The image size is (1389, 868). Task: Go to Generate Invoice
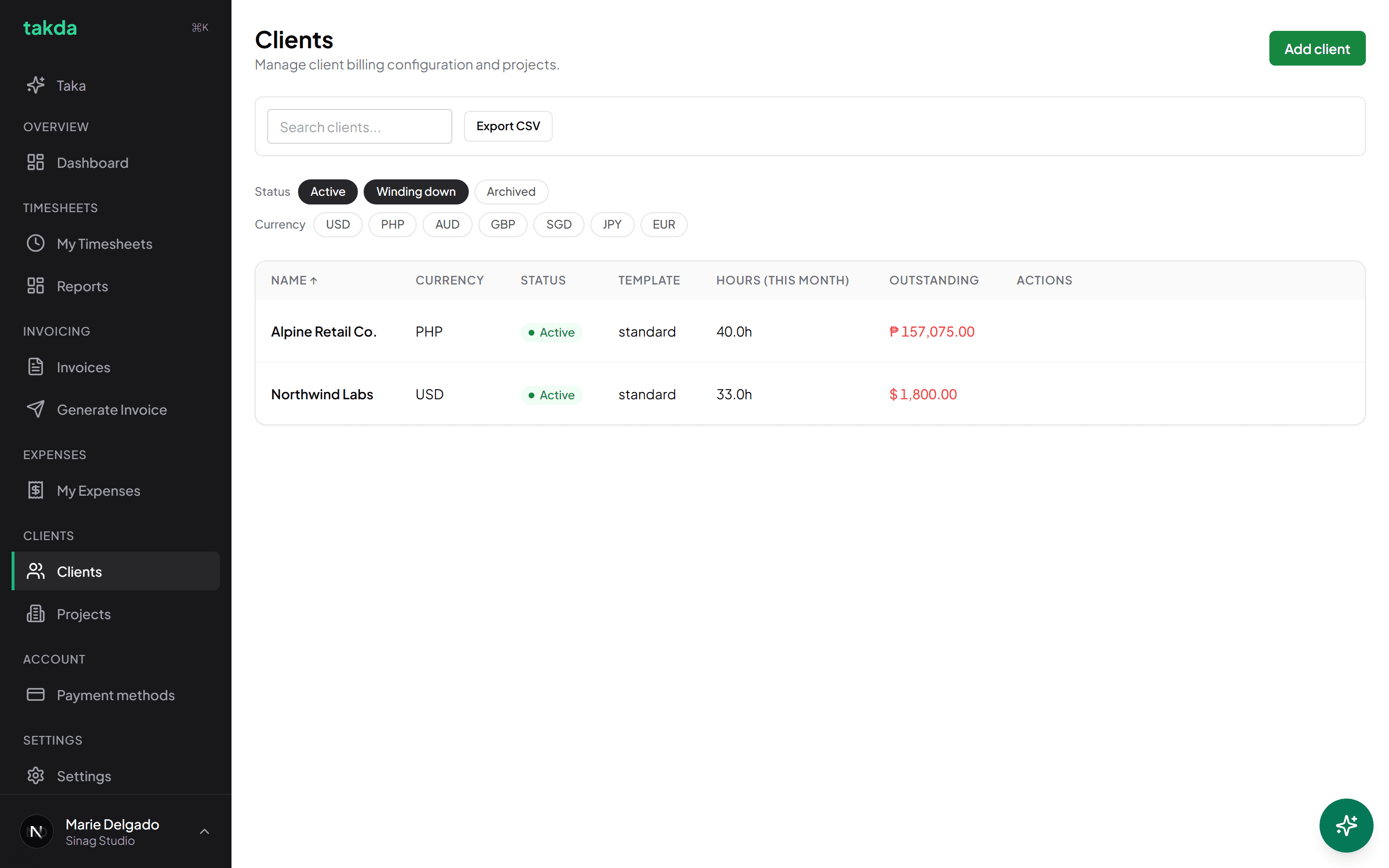coord(115,409)
